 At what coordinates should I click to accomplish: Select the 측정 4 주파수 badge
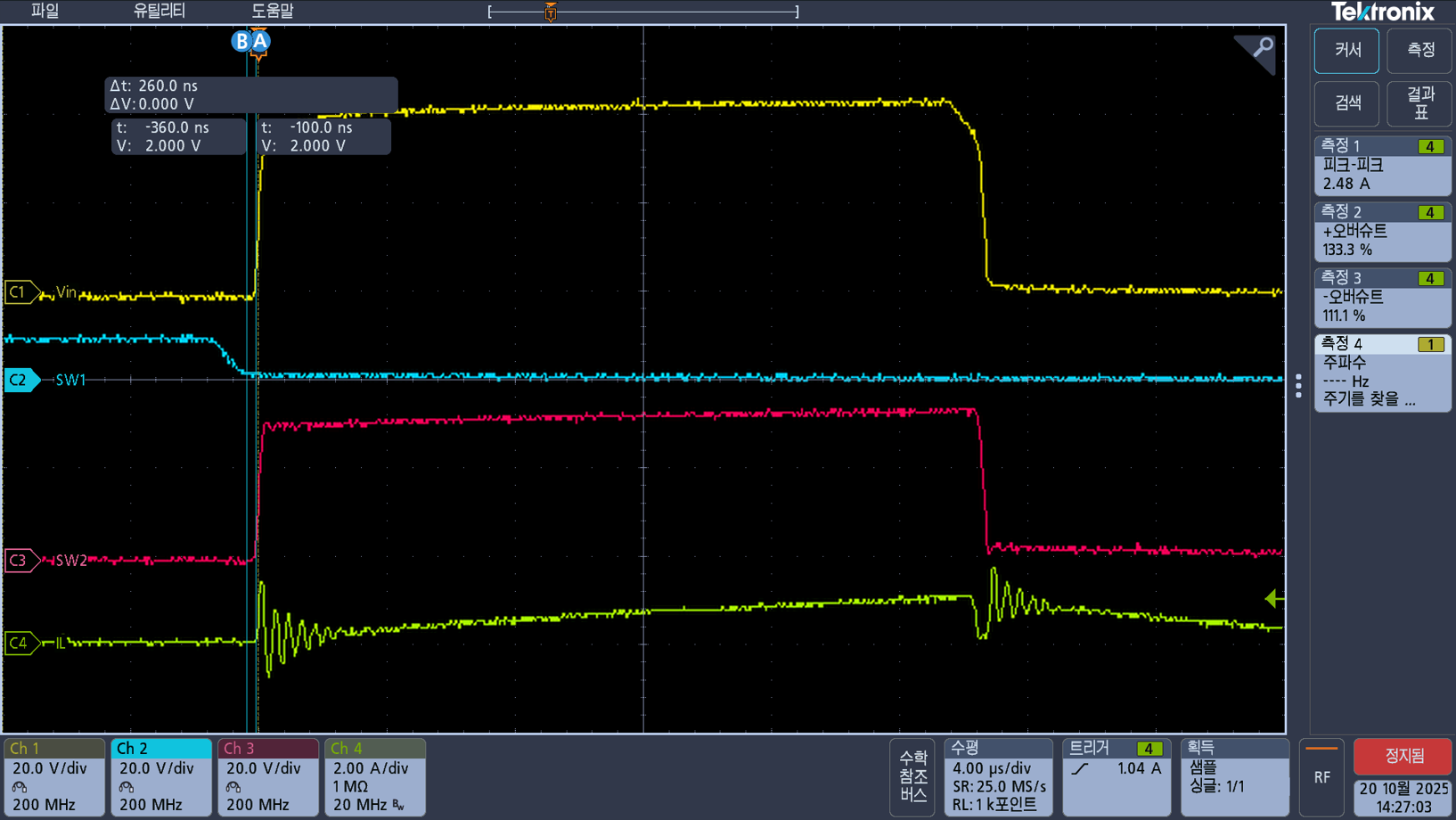[x=1382, y=373]
